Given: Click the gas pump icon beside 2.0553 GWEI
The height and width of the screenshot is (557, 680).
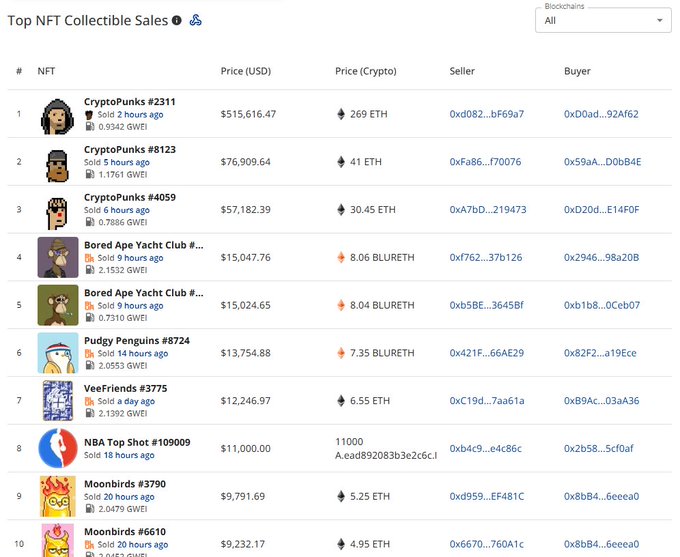Looking at the screenshot, I should pyautogui.click(x=90, y=365).
